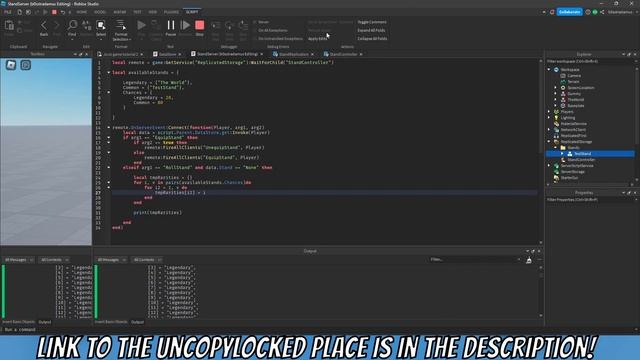640x360 pixels.
Task: Click the Apply Edits button
Action: 318,39
